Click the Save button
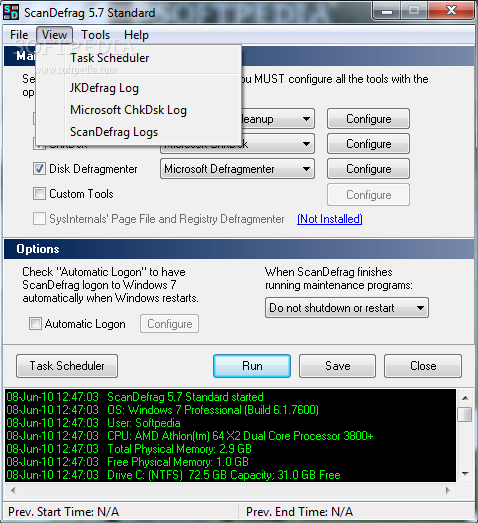The height and width of the screenshot is (523, 478). 338,366
